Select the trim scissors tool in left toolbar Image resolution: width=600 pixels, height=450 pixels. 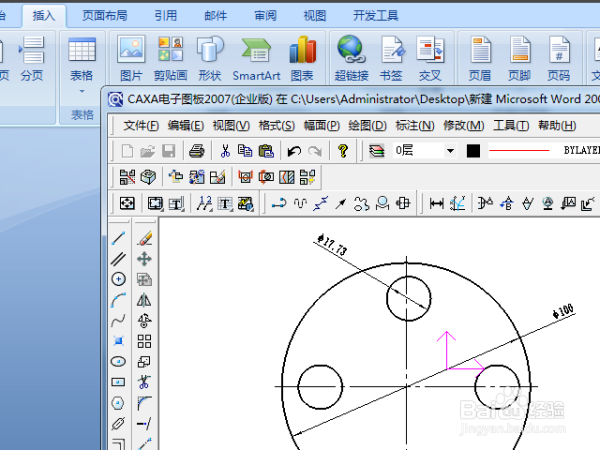(144, 382)
